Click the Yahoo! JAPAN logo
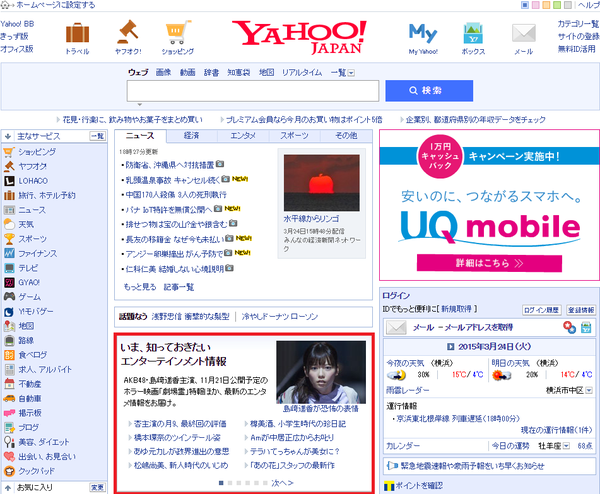 [x=299, y=37]
